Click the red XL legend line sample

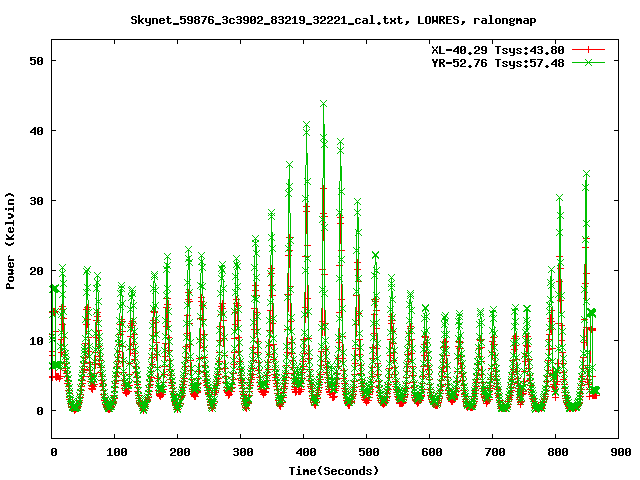click(x=588, y=50)
